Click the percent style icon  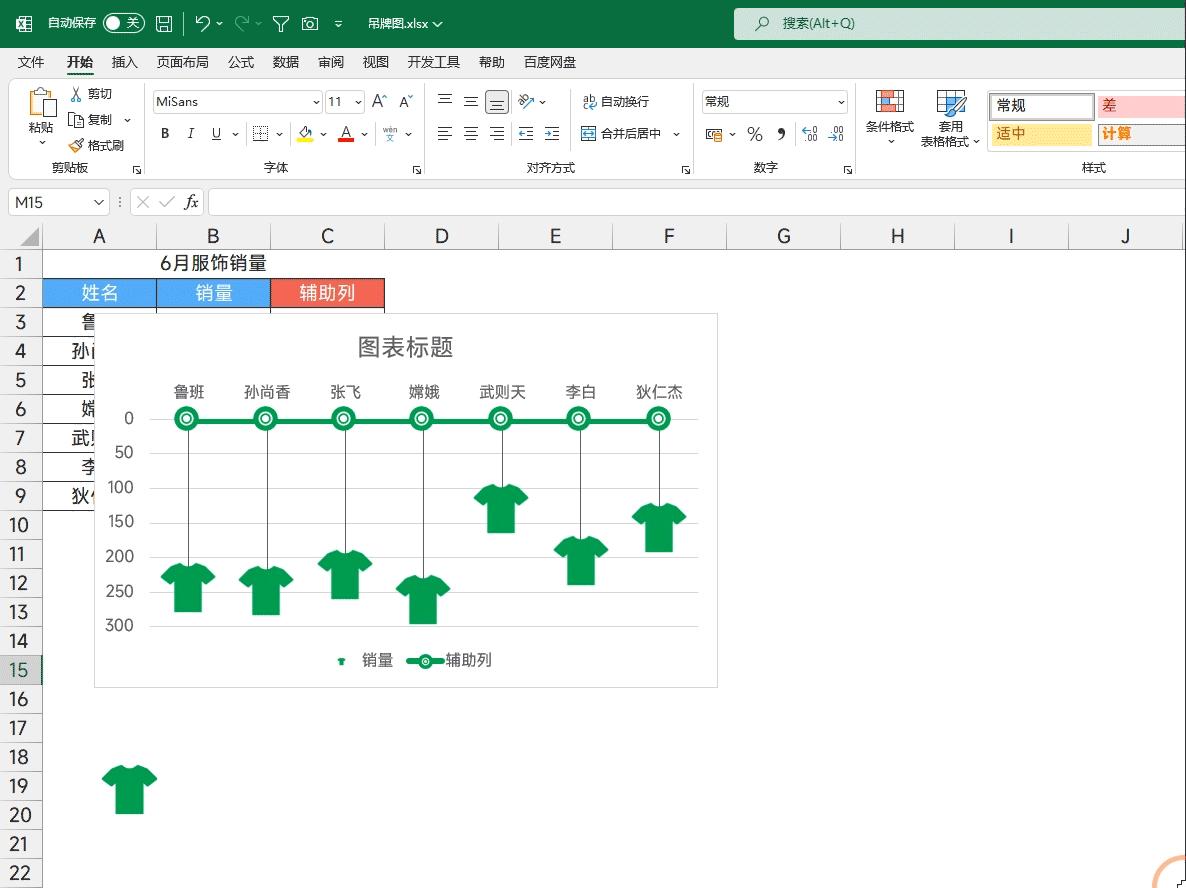(755, 133)
